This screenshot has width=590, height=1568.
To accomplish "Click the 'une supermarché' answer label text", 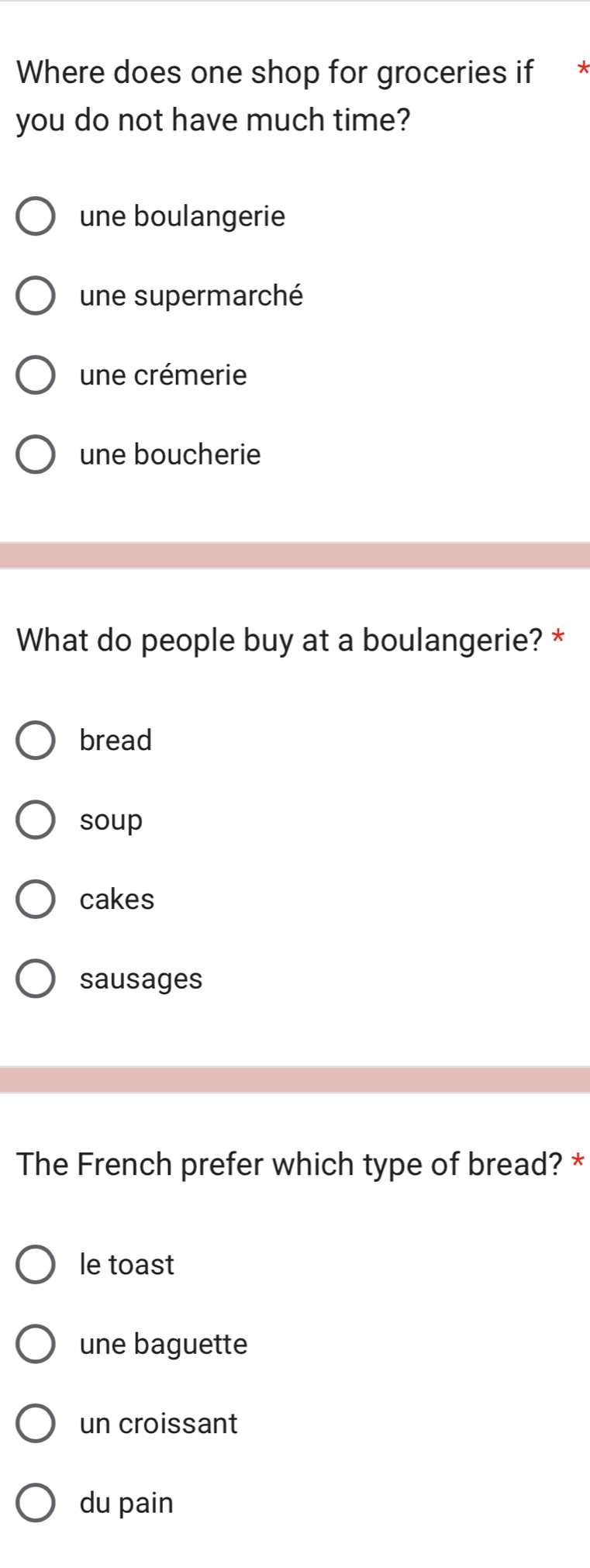I will coord(191,295).
